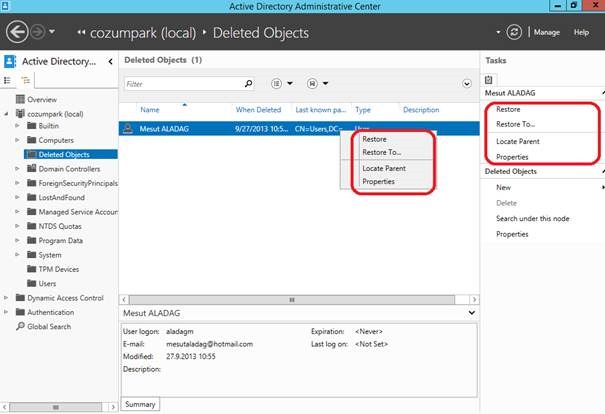Click Locate Parent in Tasks pane
This screenshot has height=414, width=605.
[x=518, y=141]
